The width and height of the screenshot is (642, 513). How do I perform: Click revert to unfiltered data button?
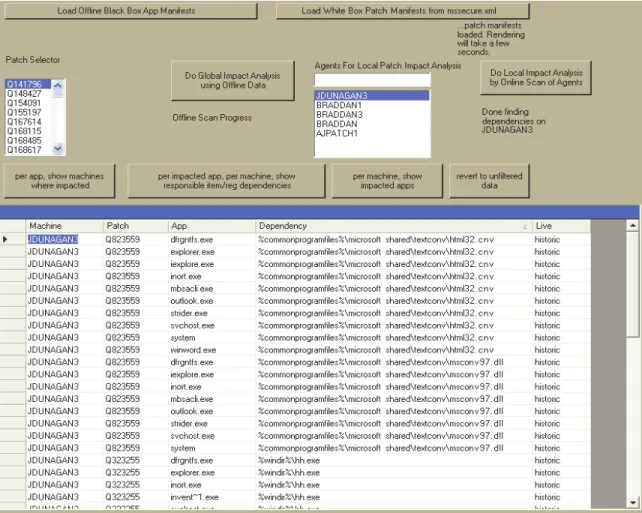point(489,181)
